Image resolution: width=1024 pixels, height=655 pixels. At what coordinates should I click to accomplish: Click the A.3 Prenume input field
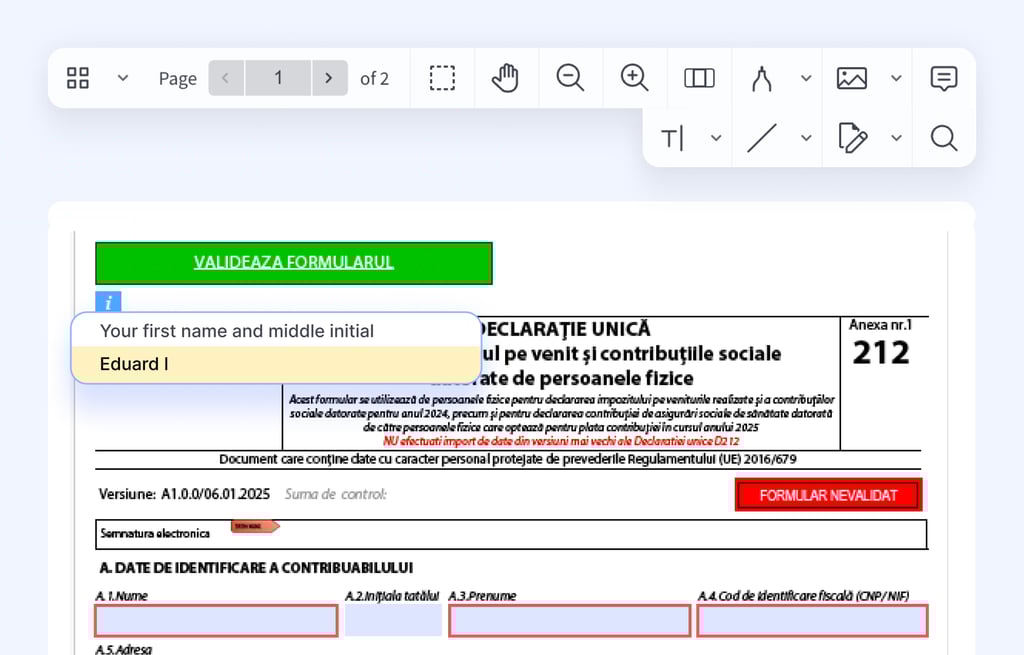(569, 621)
